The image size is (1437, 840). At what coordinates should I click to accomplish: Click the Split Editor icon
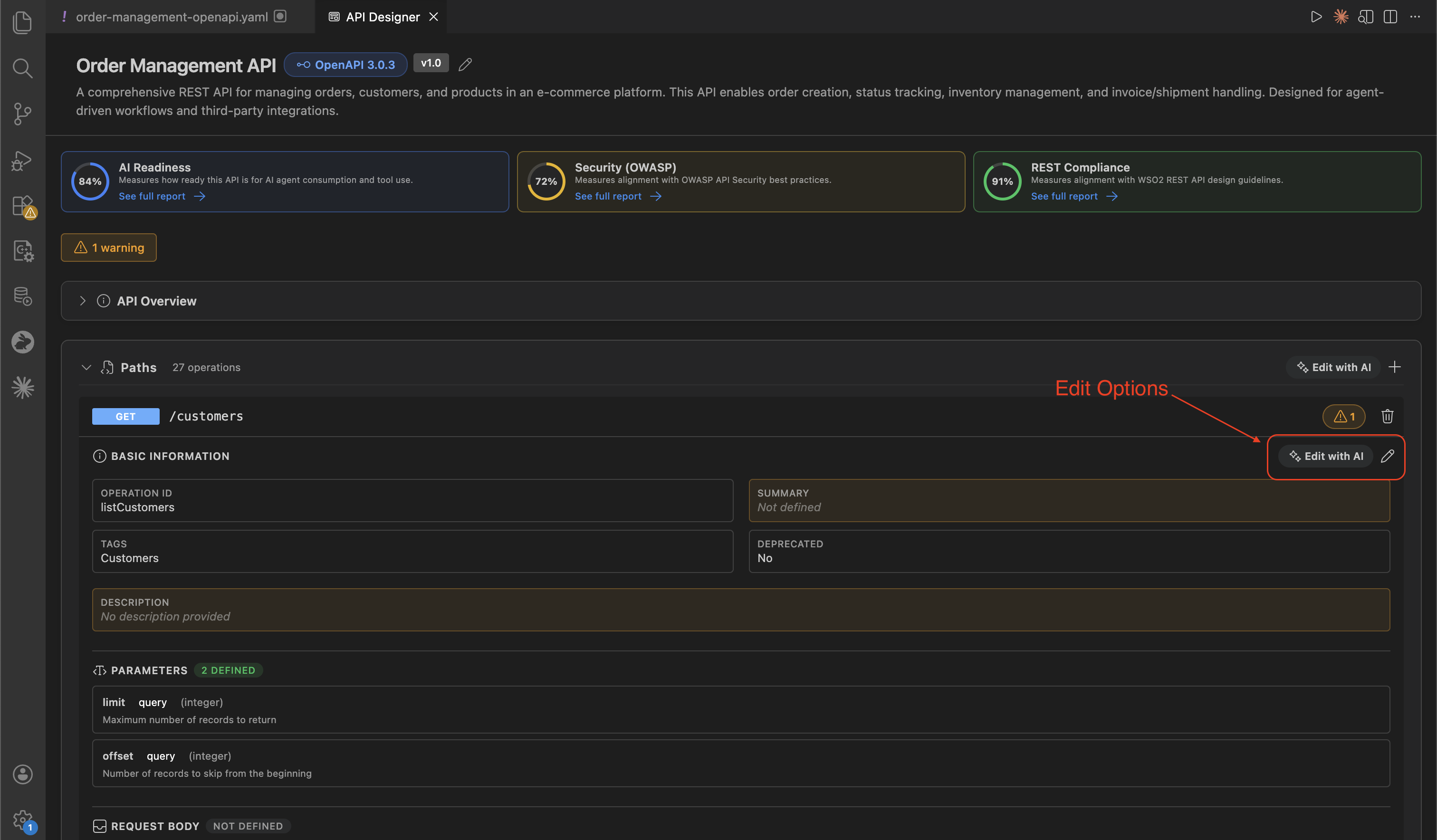point(1390,17)
